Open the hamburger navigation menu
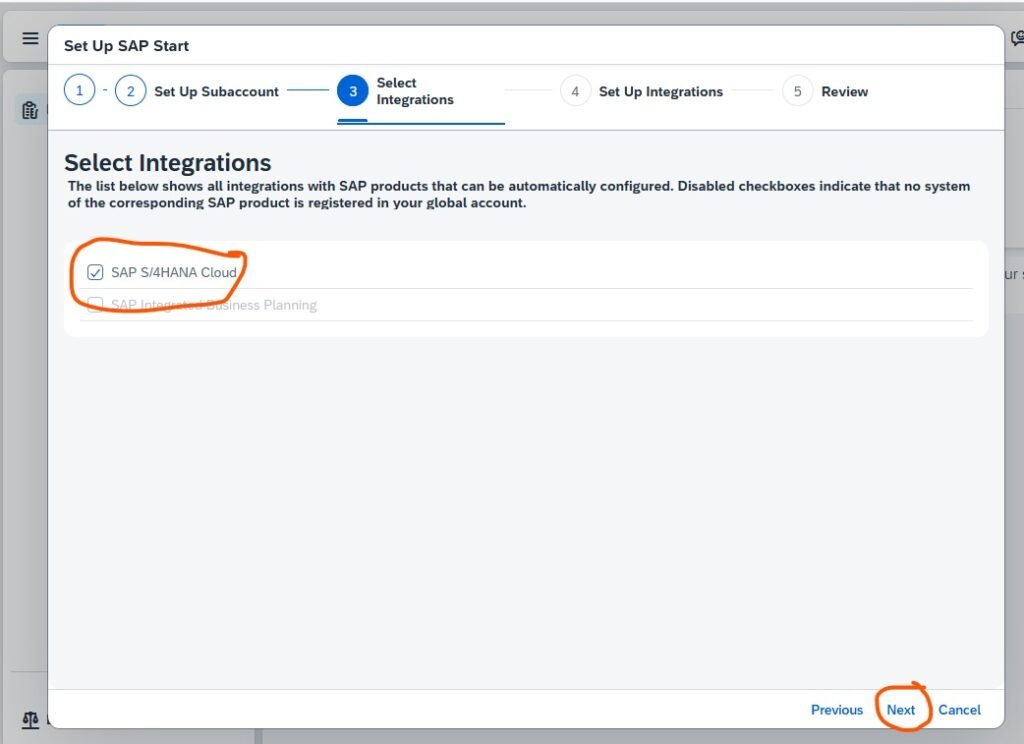The image size is (1024, 744). (x=30, y=39)
